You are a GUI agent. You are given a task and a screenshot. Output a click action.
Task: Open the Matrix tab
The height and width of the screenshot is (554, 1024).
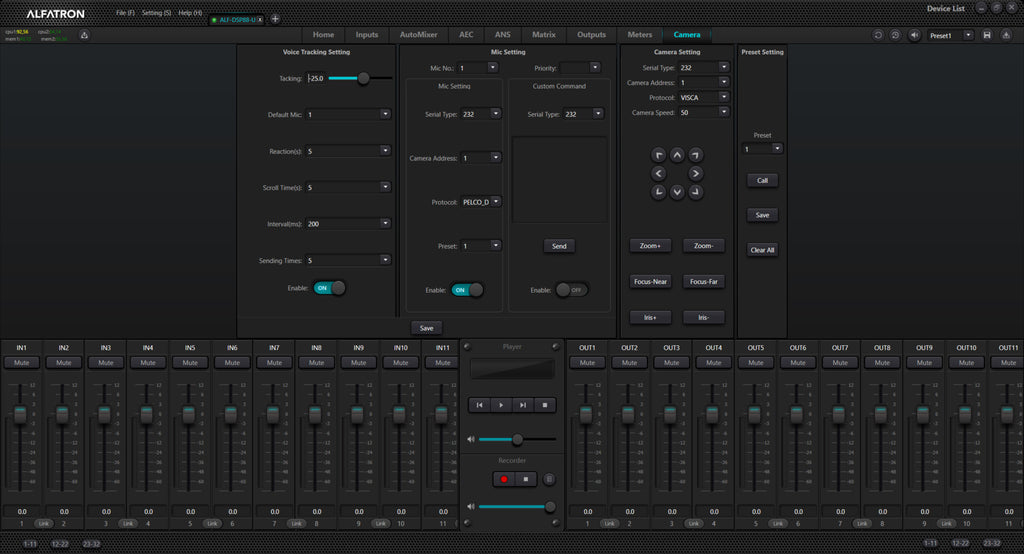pos(543,35)
